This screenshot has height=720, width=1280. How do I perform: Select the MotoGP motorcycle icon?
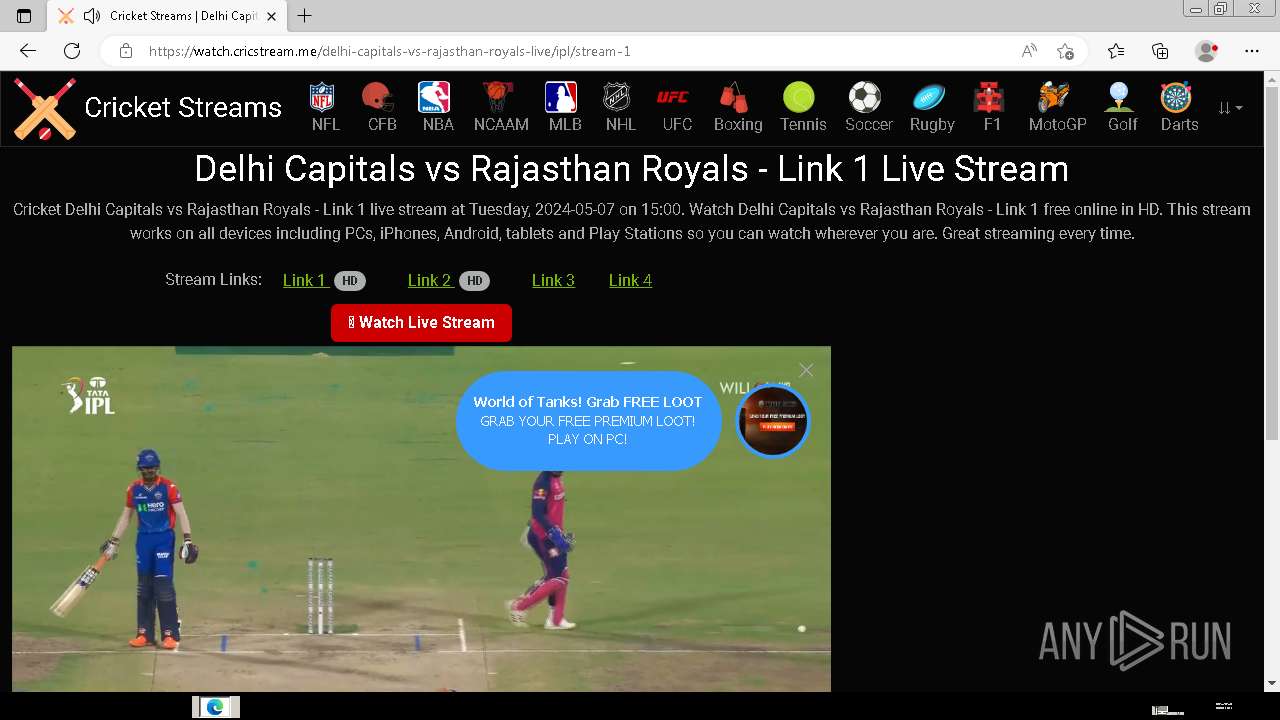coord(1054,97)
